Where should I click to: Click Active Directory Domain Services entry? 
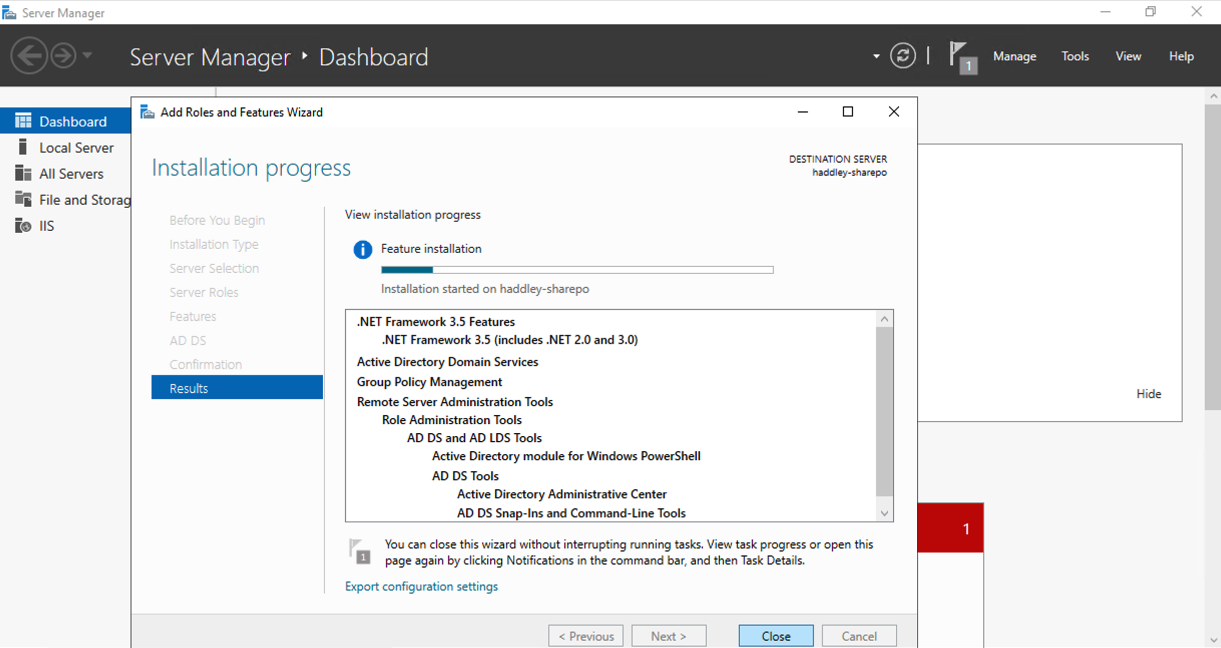[448, 362]
